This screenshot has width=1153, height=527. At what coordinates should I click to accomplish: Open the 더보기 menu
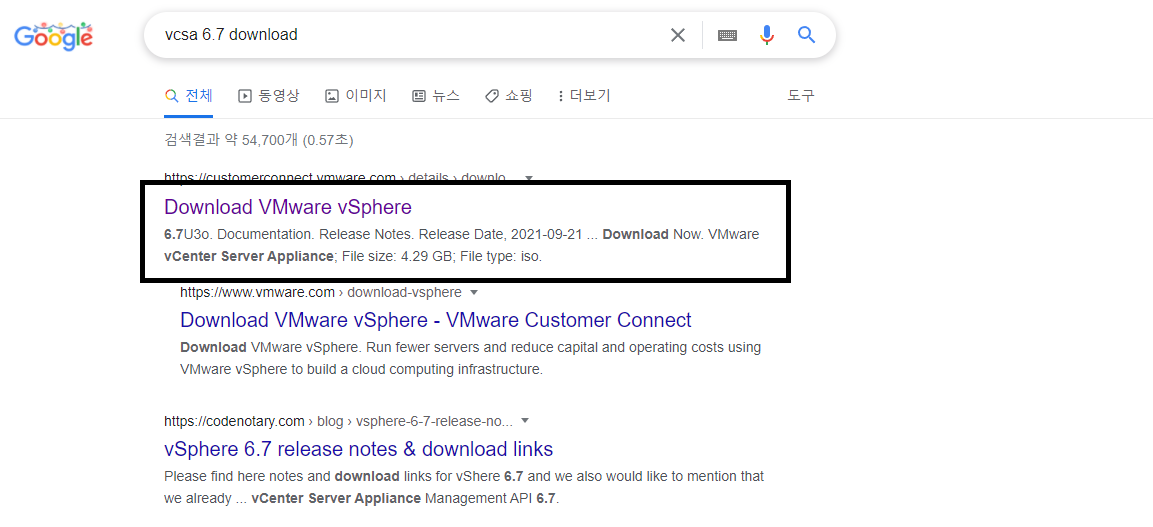585,96
